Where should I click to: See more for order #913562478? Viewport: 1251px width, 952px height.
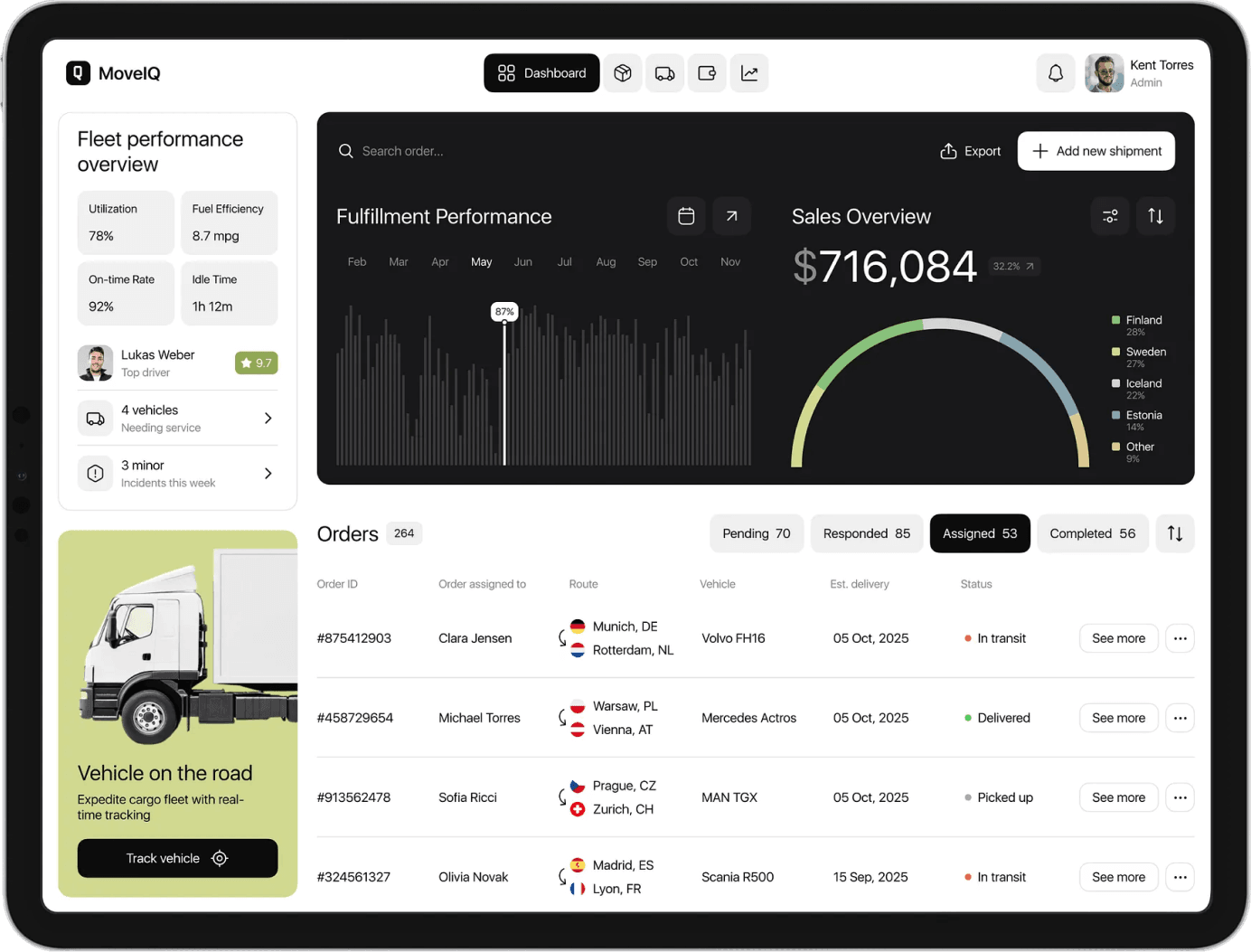click(1118, 797)
